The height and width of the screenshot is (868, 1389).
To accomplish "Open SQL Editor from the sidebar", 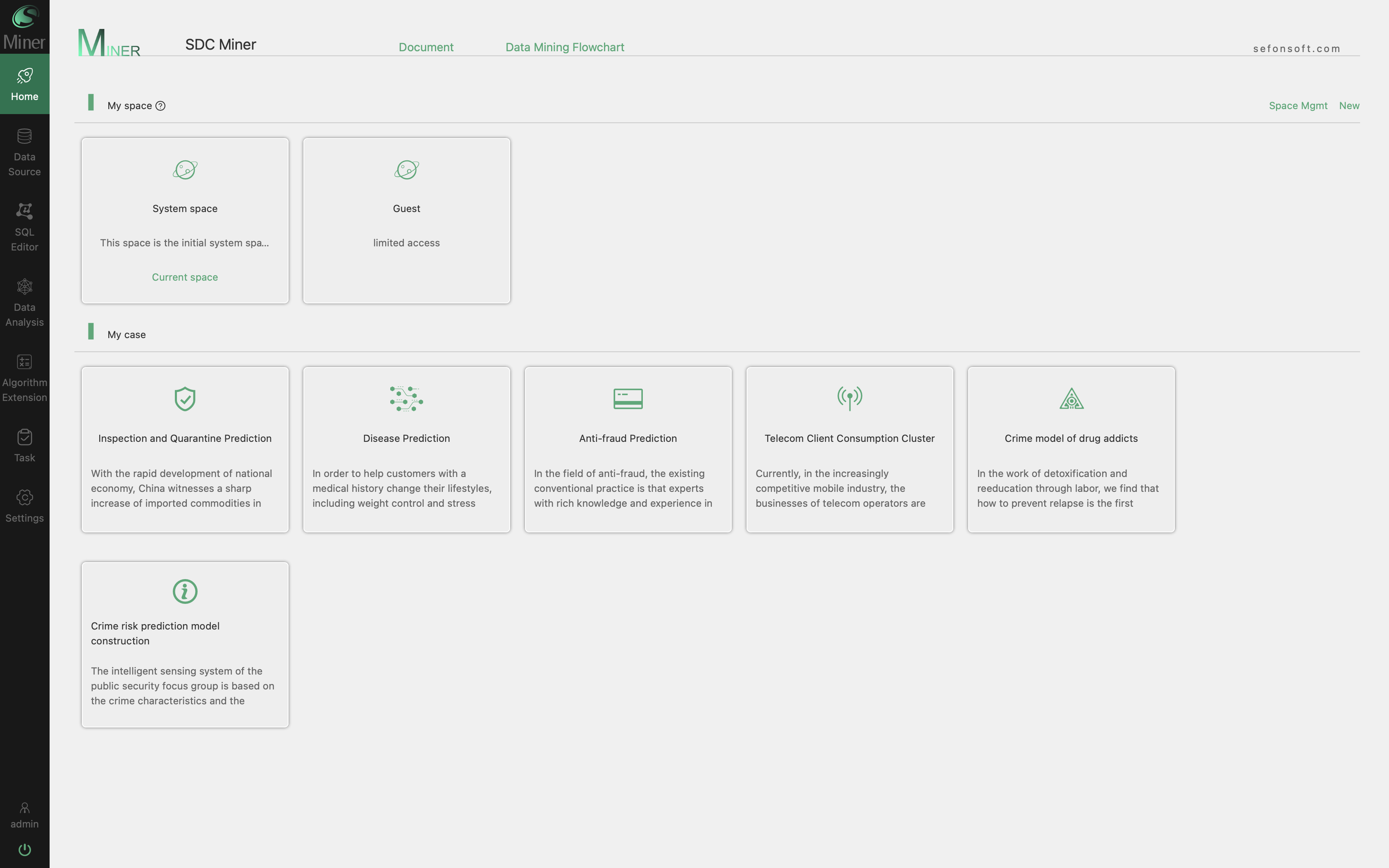I will pos(24,211).
